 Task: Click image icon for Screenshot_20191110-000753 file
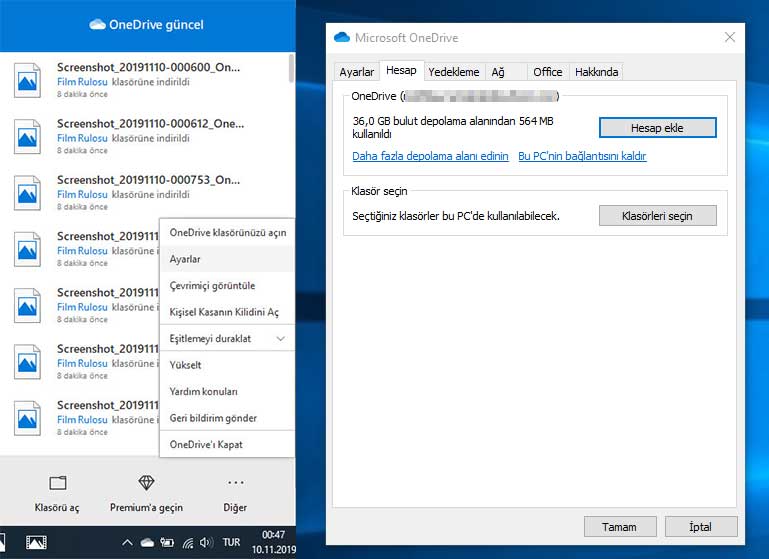tap(27, 193)
